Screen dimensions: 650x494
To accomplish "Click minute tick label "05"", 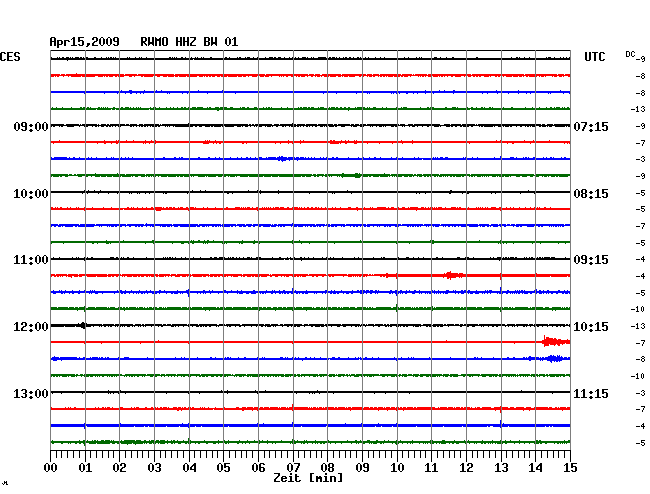I will 223,467.
